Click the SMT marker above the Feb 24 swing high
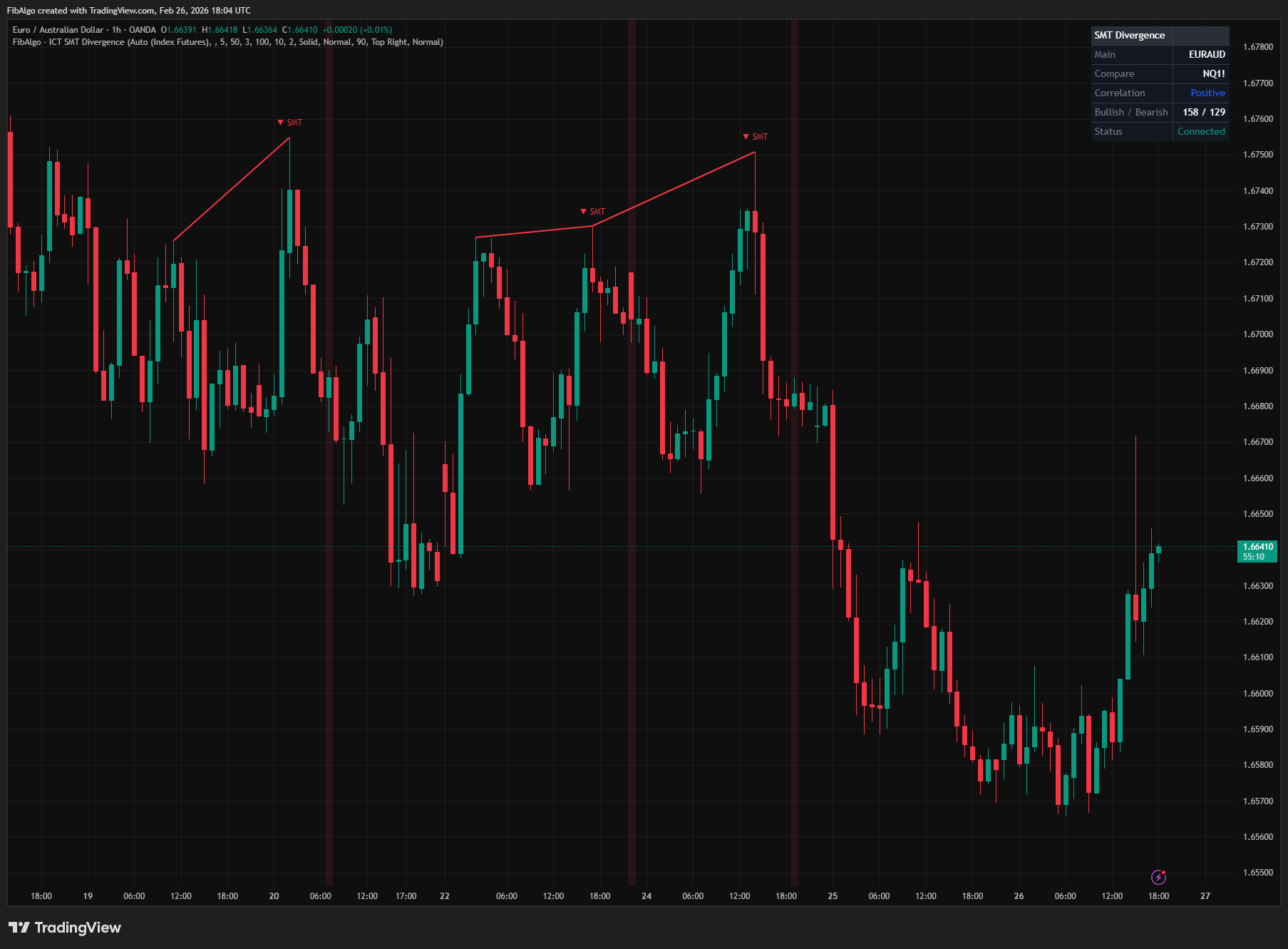1288x949 pixels. click(x=592, y=211)
